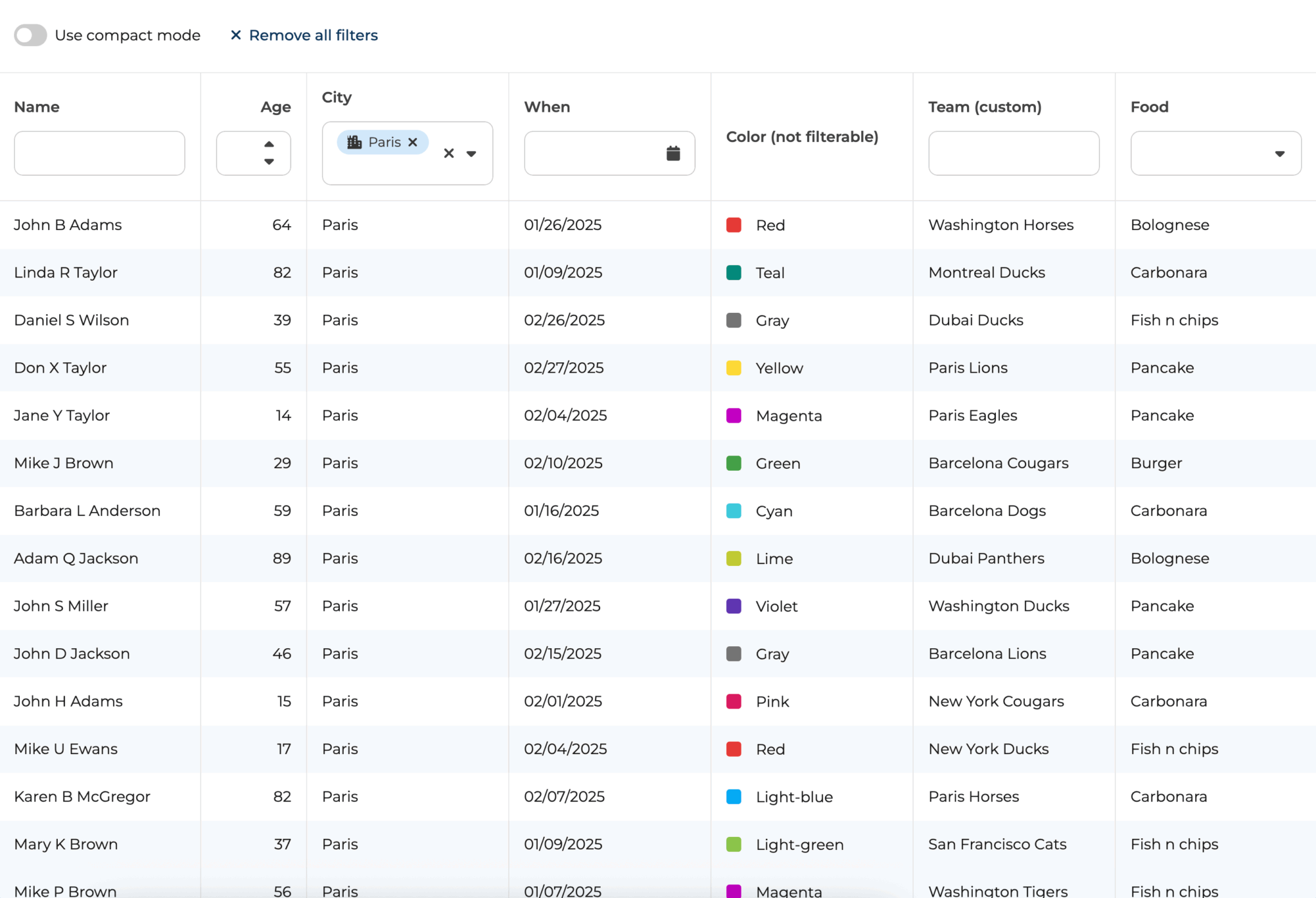Open the When calendar date picker
Screen dimensions: 1316x898
[673, 154]
